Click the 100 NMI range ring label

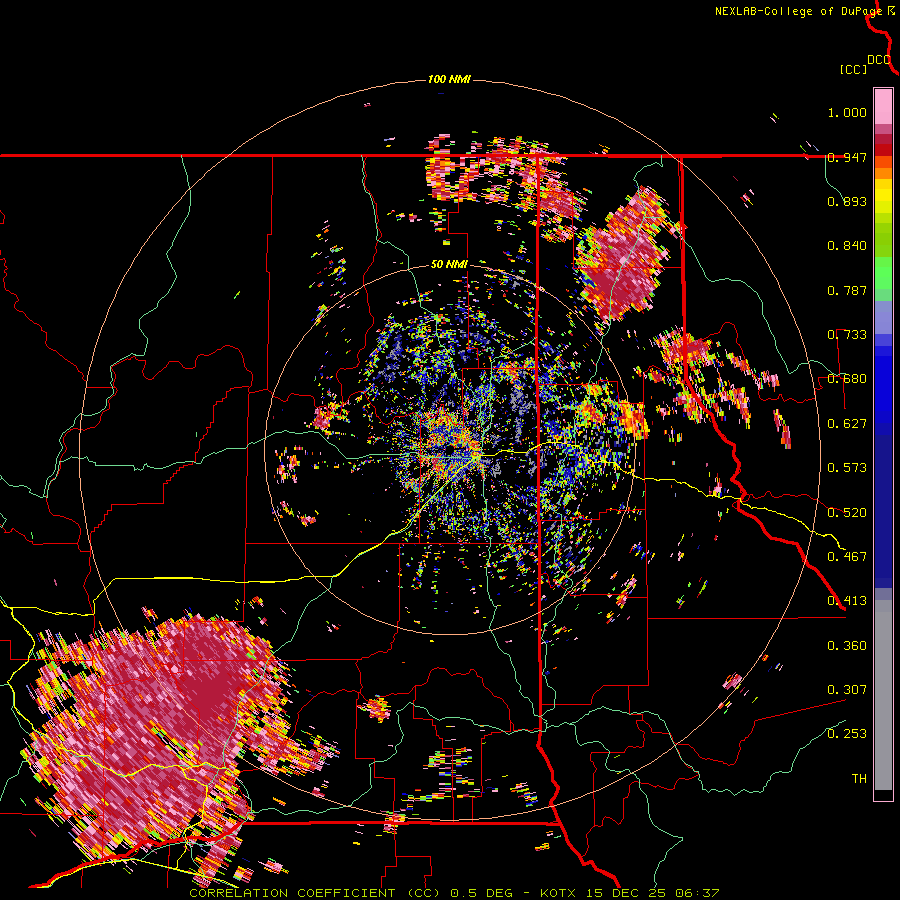point(449,79)
